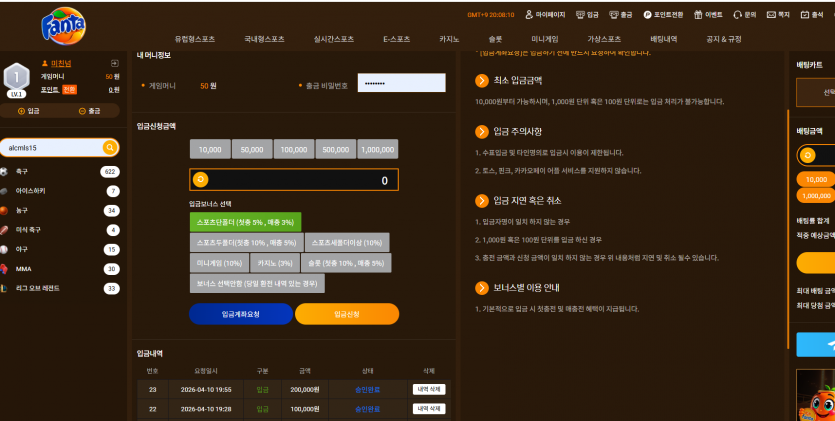The height and width of the screenshot is (421, 835).
Task: Click the Fanta logo icon
Action: tap(63, 26)
